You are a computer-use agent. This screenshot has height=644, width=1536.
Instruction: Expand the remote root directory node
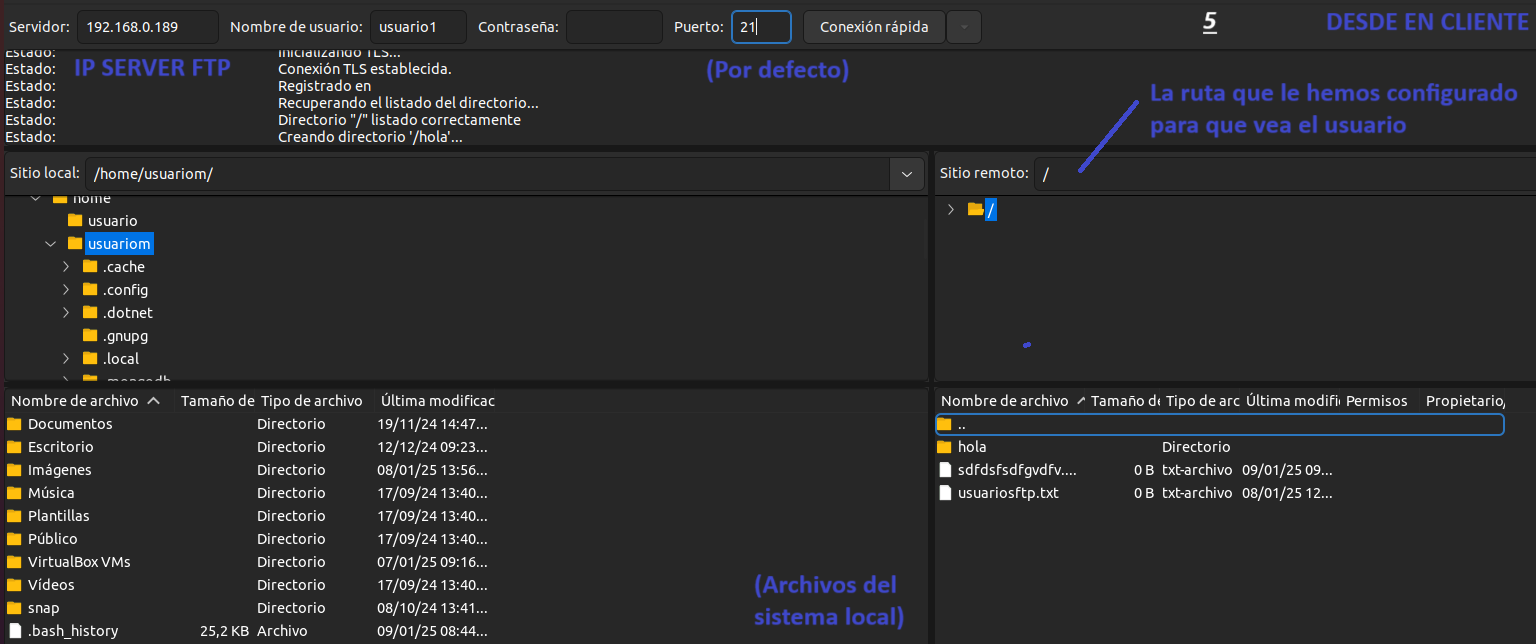coord(950,210)
